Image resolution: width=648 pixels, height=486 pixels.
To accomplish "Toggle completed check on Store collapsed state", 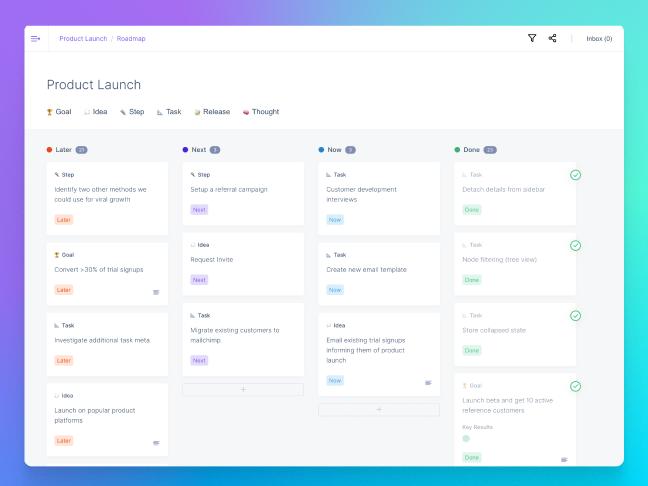I will [575, 316].
